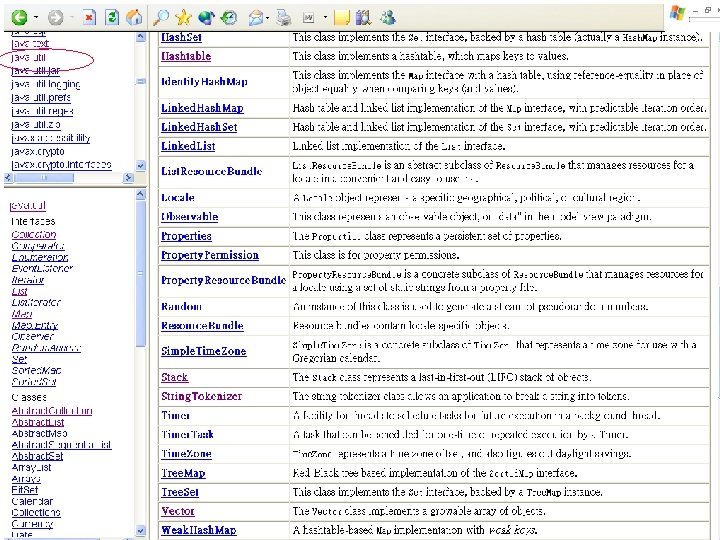Go back with the green Back arrow
The image size is (720, 540).
19,17
